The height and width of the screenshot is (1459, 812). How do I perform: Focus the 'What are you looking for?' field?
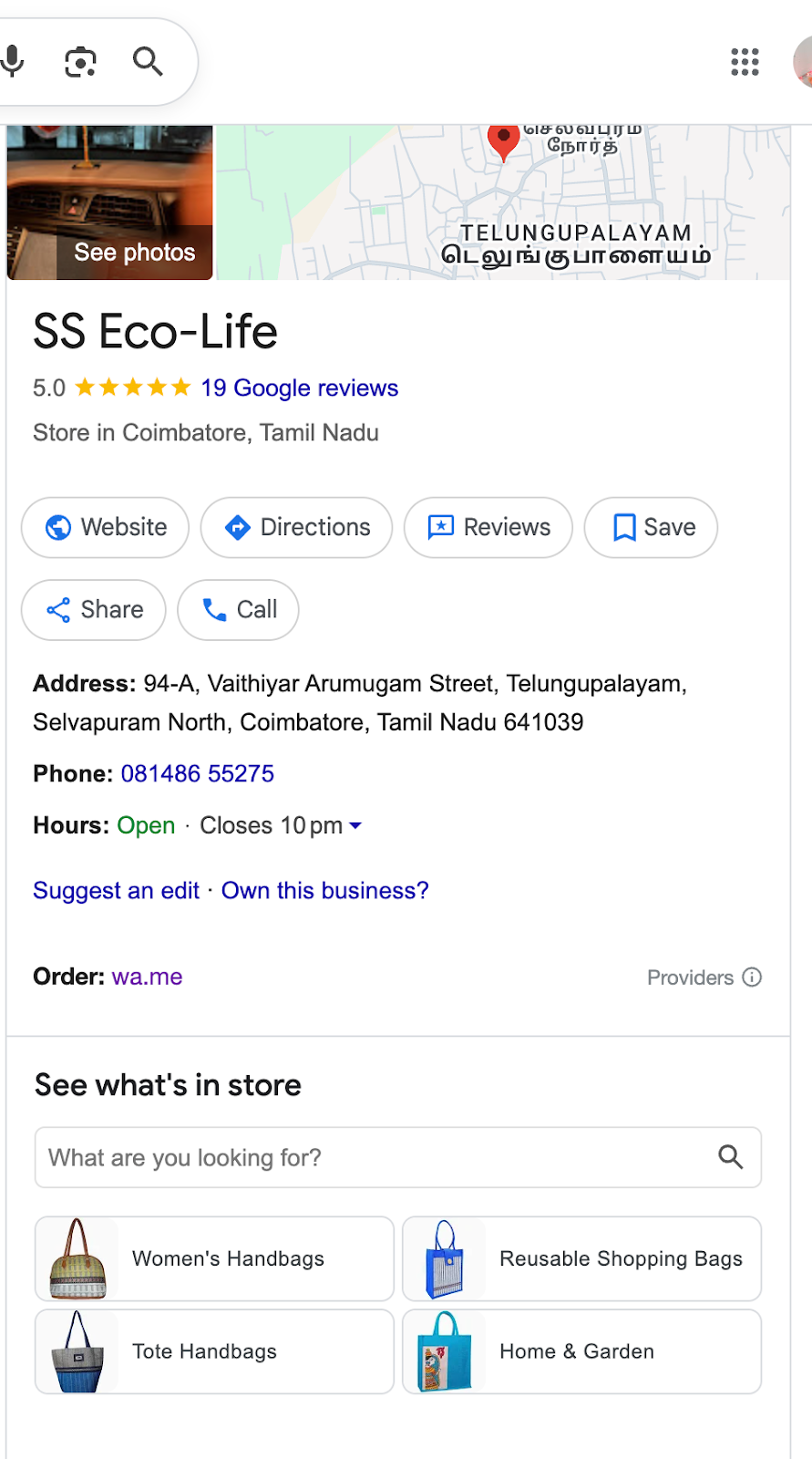[x=374, y=1157]
